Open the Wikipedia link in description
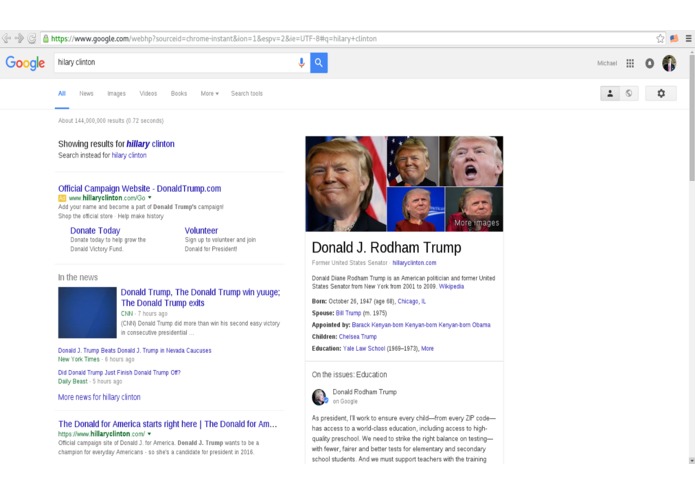This screenshot has width=695, height=494. pos(451,287)
